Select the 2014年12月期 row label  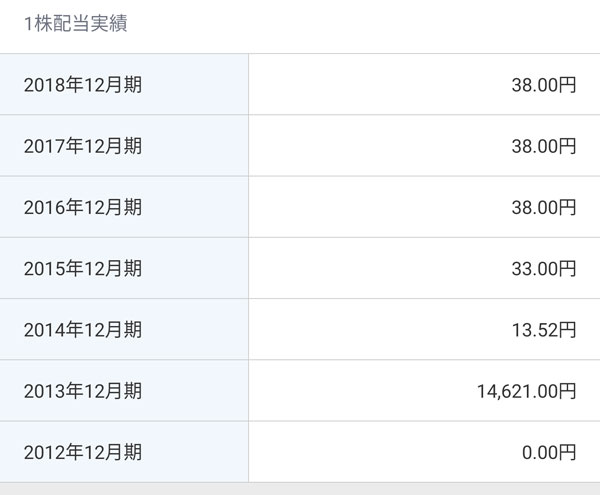[x=82, y=329]
